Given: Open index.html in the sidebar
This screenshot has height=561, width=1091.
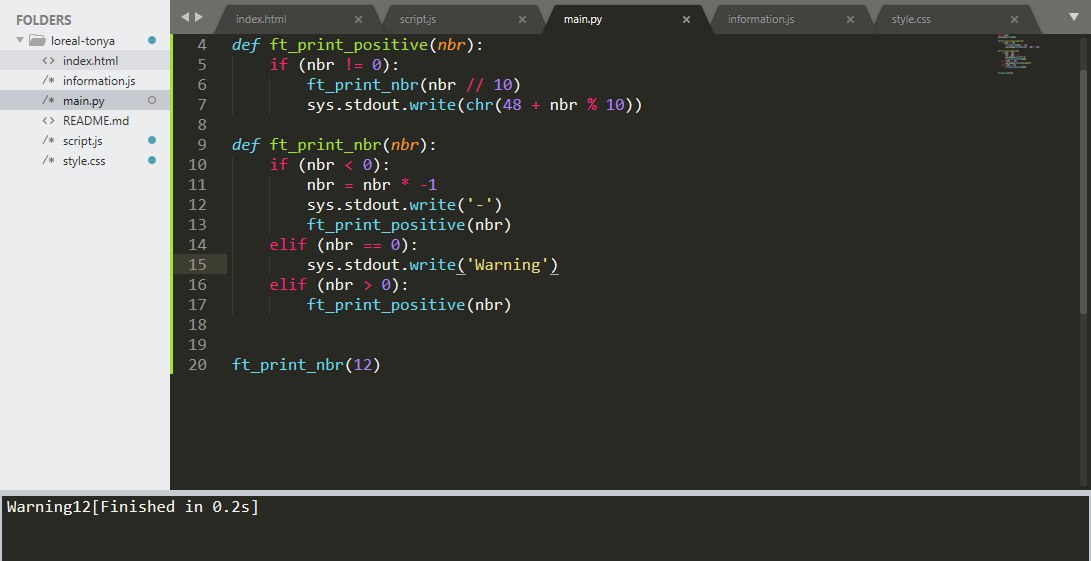Looking at the screenshot, I should click(90, 61).
